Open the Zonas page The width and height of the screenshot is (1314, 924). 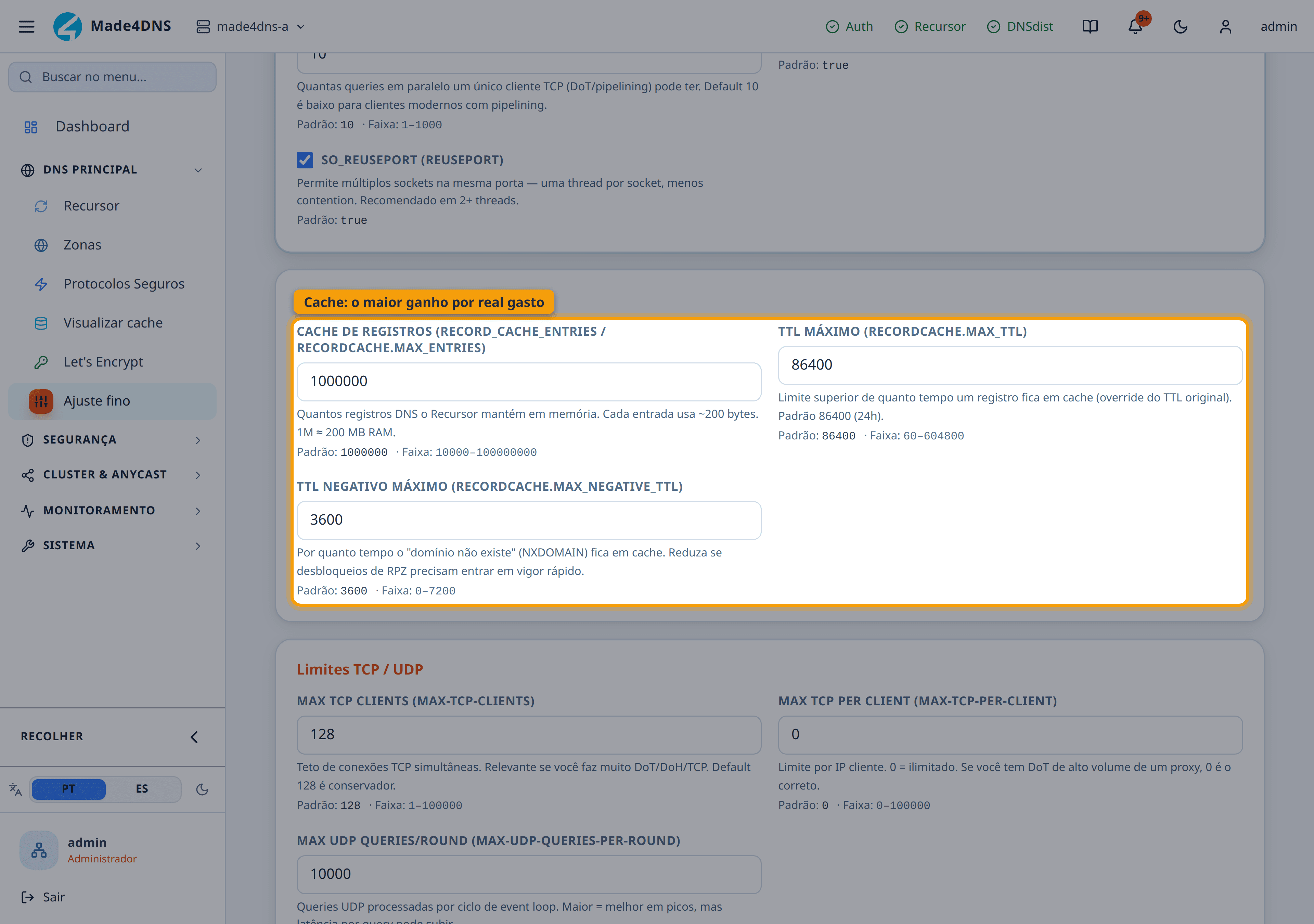click(112, 245)
